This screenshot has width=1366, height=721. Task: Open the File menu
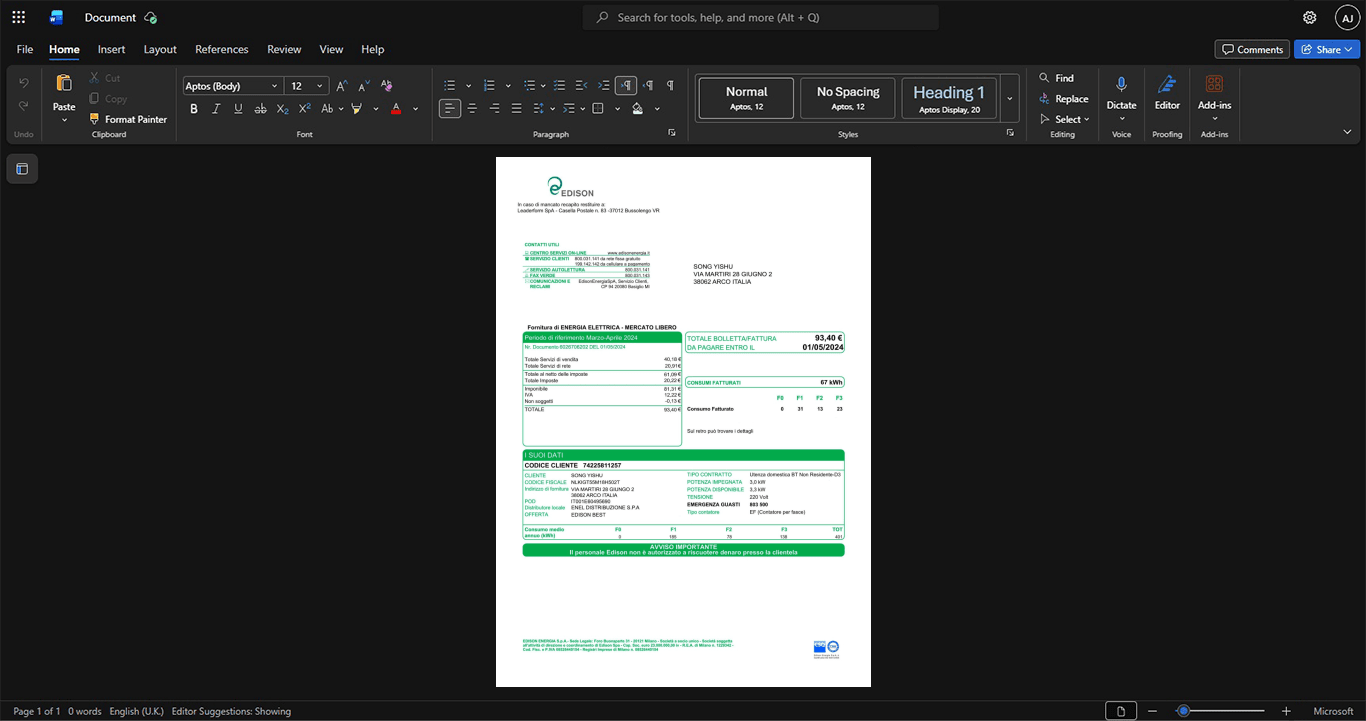(25, 49)
